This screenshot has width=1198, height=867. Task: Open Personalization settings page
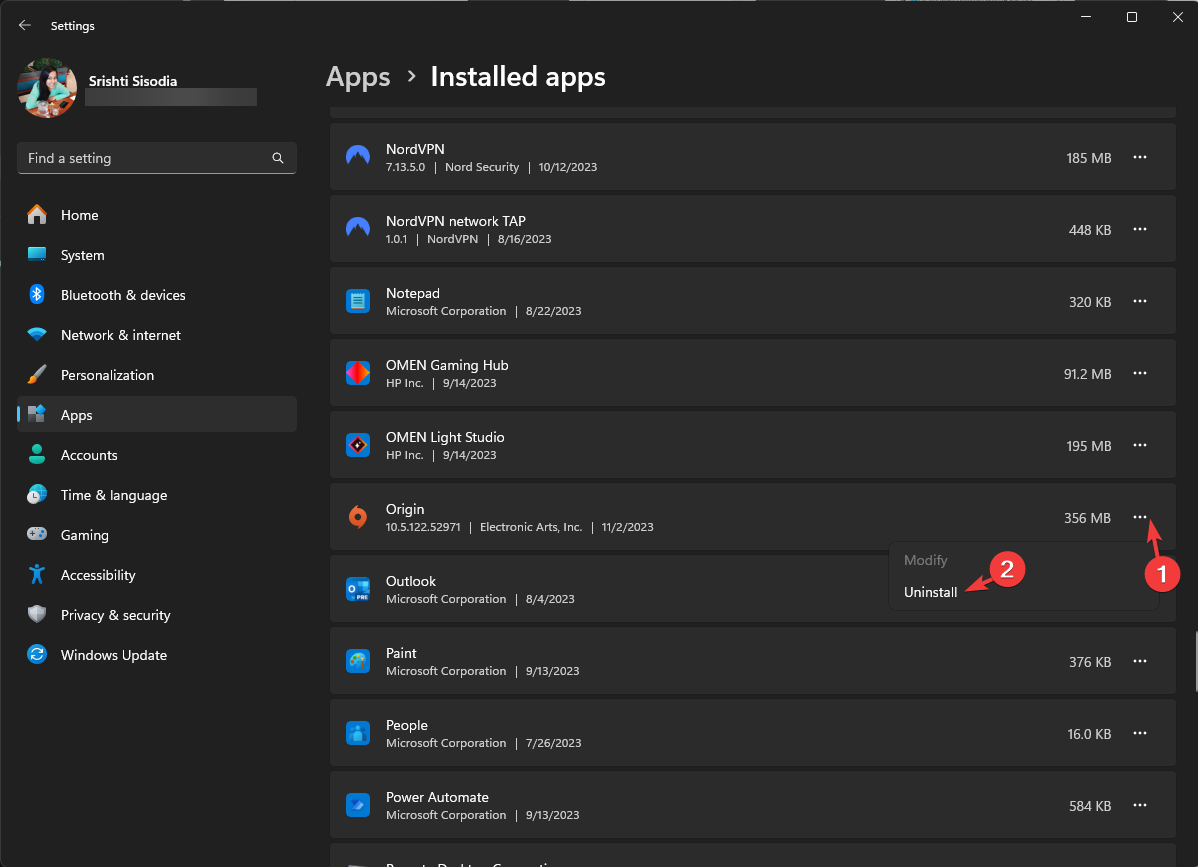tap(157, 375)
